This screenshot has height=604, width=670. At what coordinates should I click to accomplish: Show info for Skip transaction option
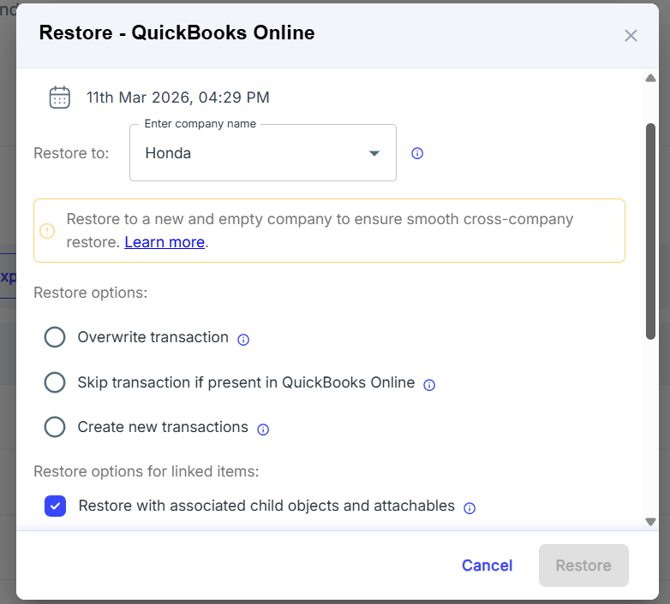click(429, 384)
